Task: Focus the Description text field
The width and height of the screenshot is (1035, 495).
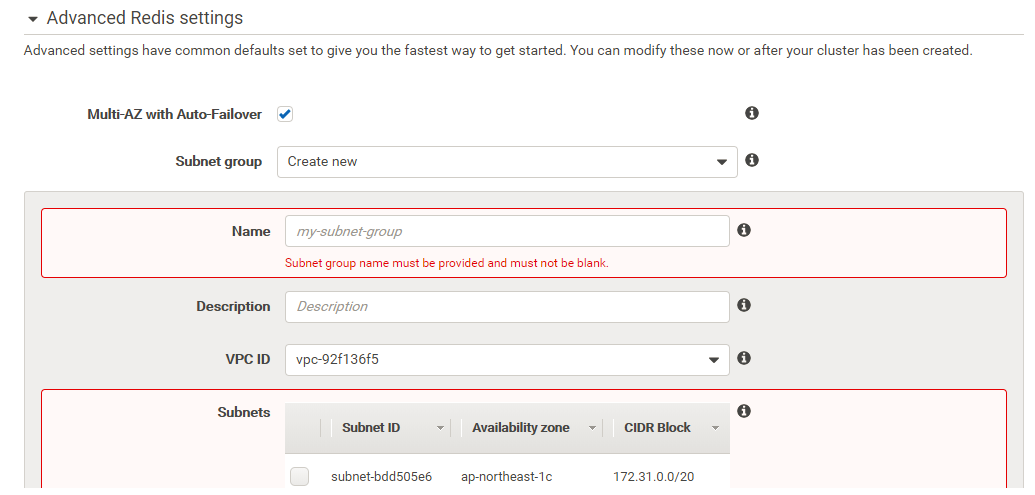Action: coord(507,307)
